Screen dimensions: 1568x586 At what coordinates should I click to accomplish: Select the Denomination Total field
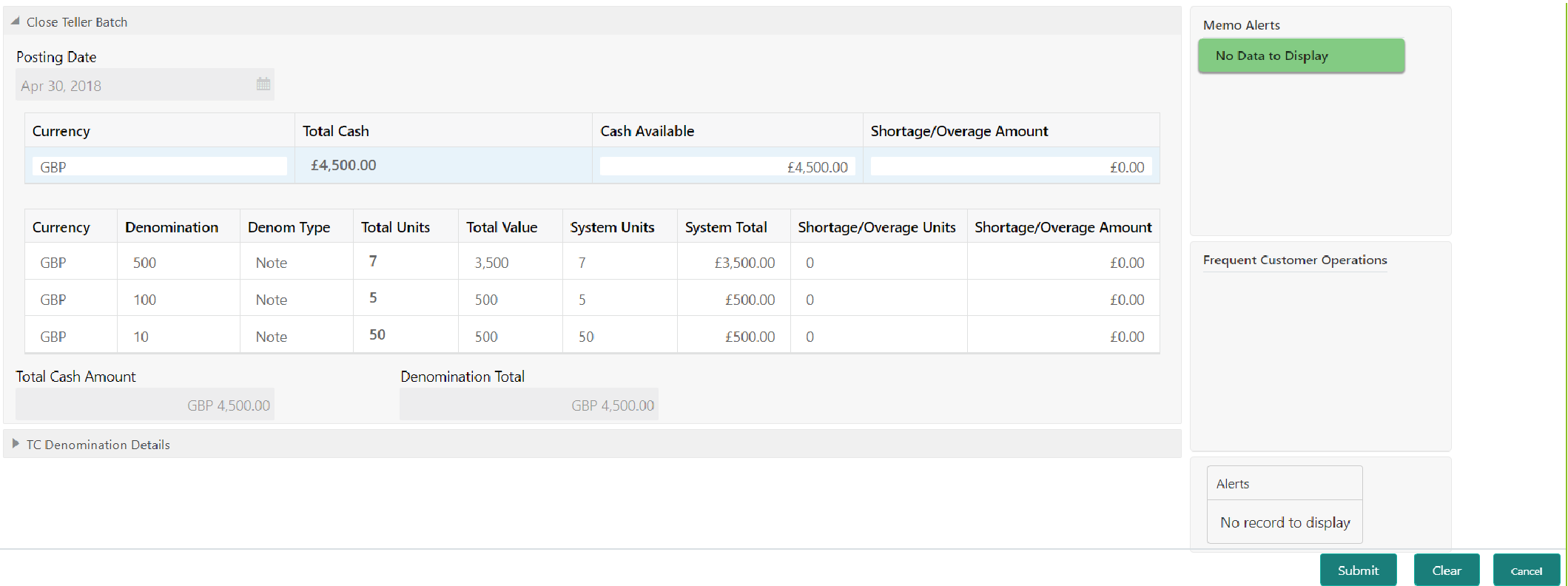pos(529,405)
